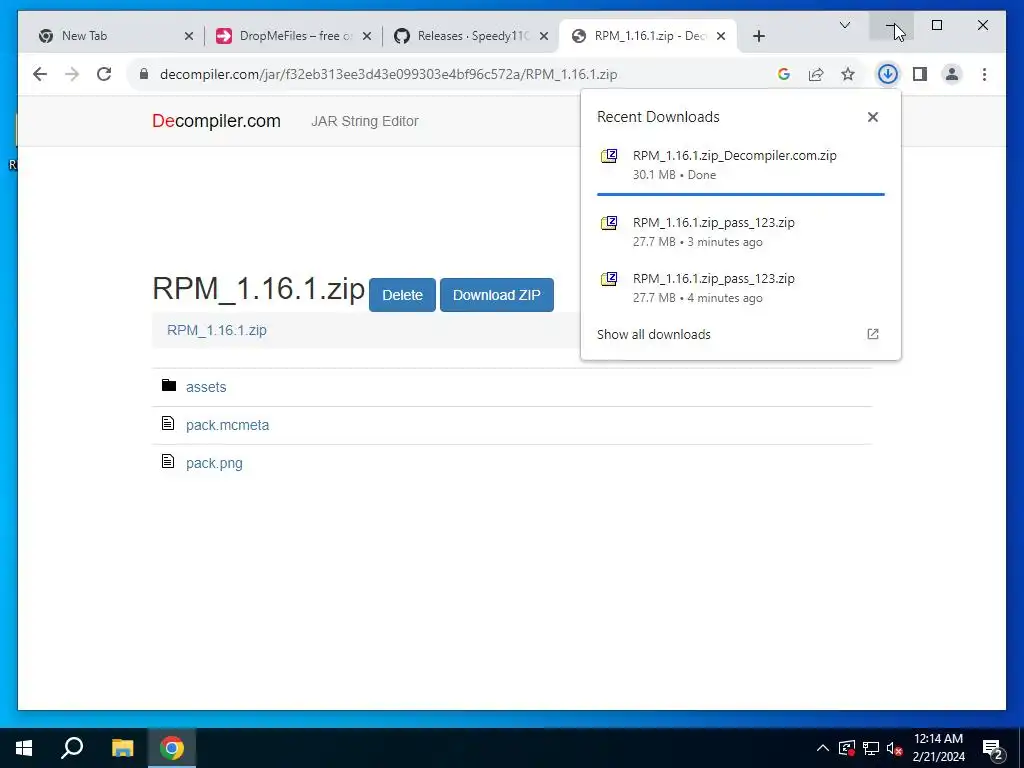This screenshot has height=768, width=1024.
Task: Open RPM_1.16.1.zip_pass_123.zip from 4 minutes ago
Action: pos(741,288)
